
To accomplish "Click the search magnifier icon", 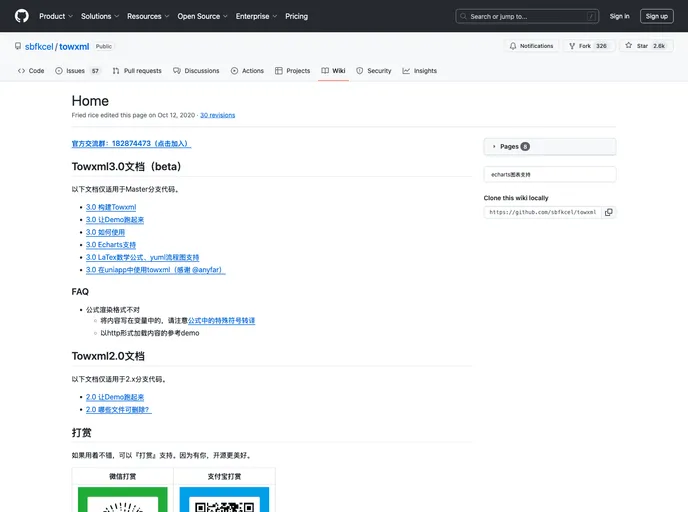I will tap(463, 16).
